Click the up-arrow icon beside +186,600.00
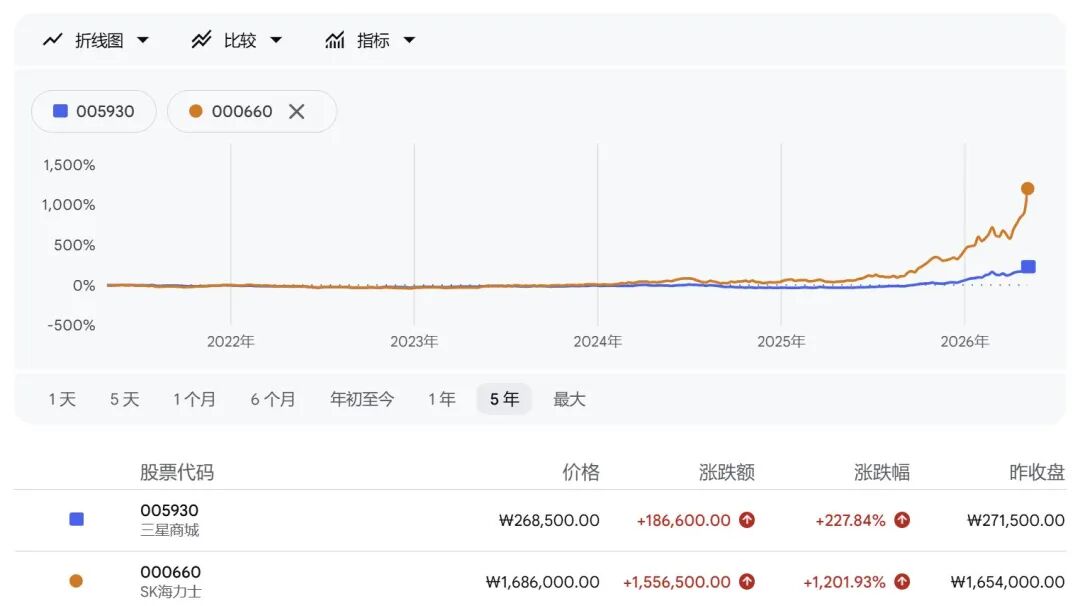The height and width of the screenshot is (606, 1080). coord(747,520)
